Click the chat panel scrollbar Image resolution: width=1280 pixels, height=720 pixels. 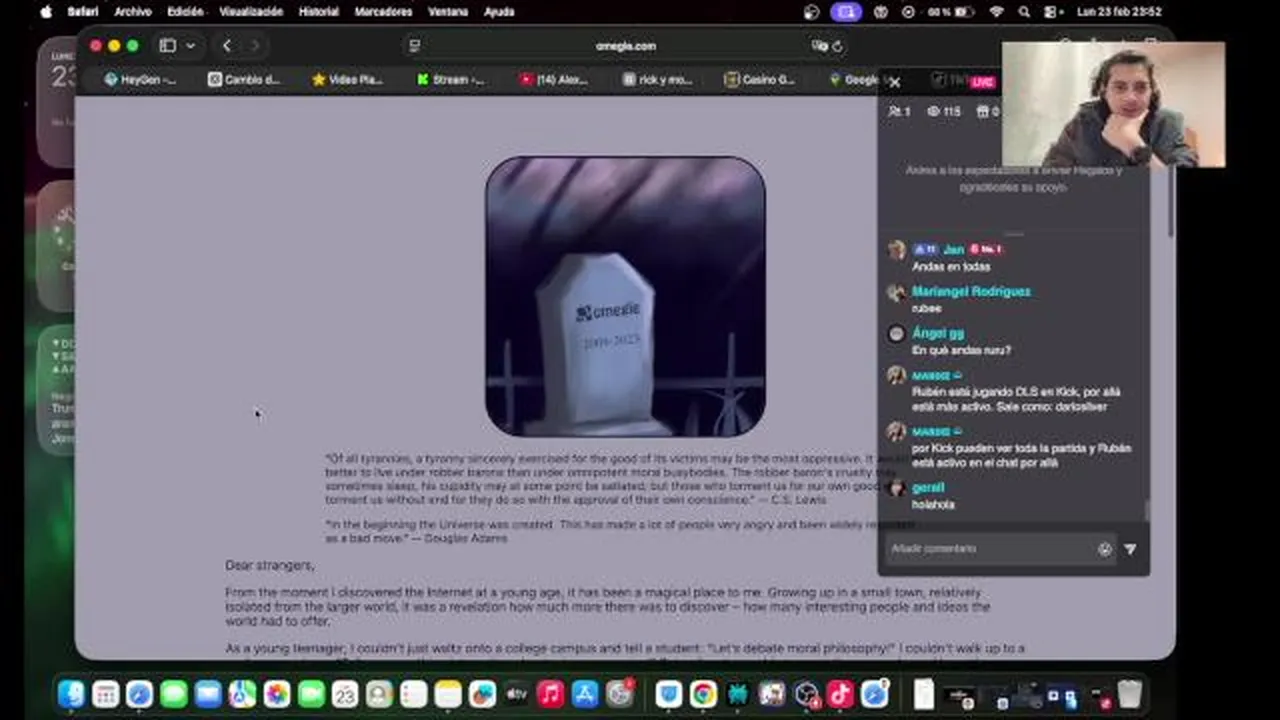point(1147,510)
